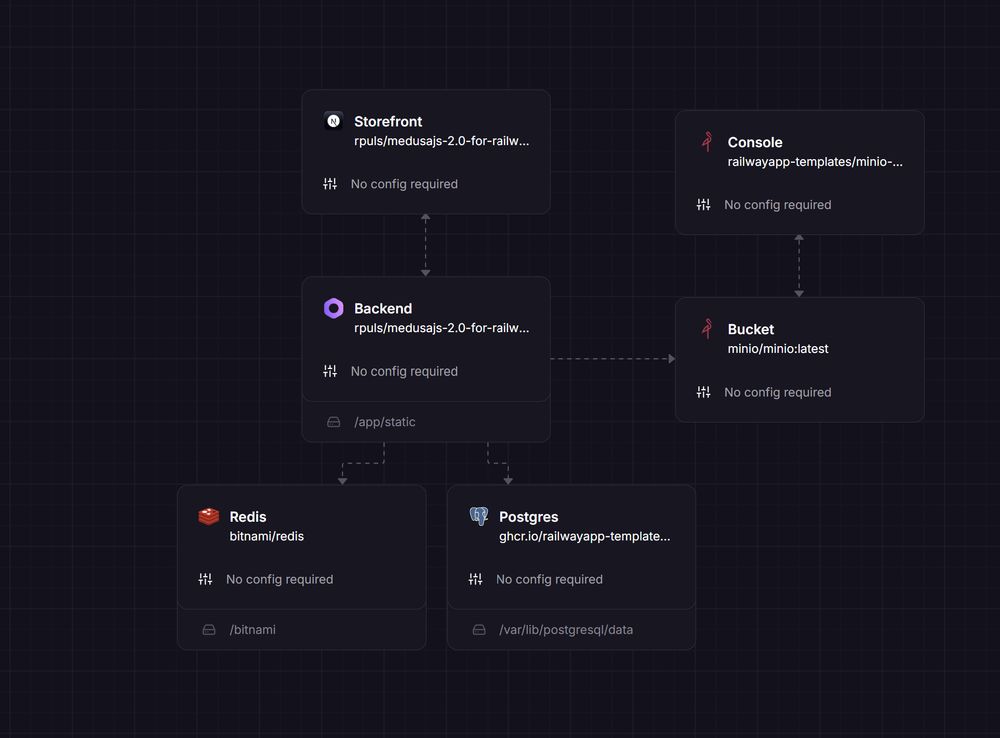Click Storefront's rpuls/medusajs-2.0-for-railw... source text
The height and width of the screenshot is (738, 1000).
[441, 141]
